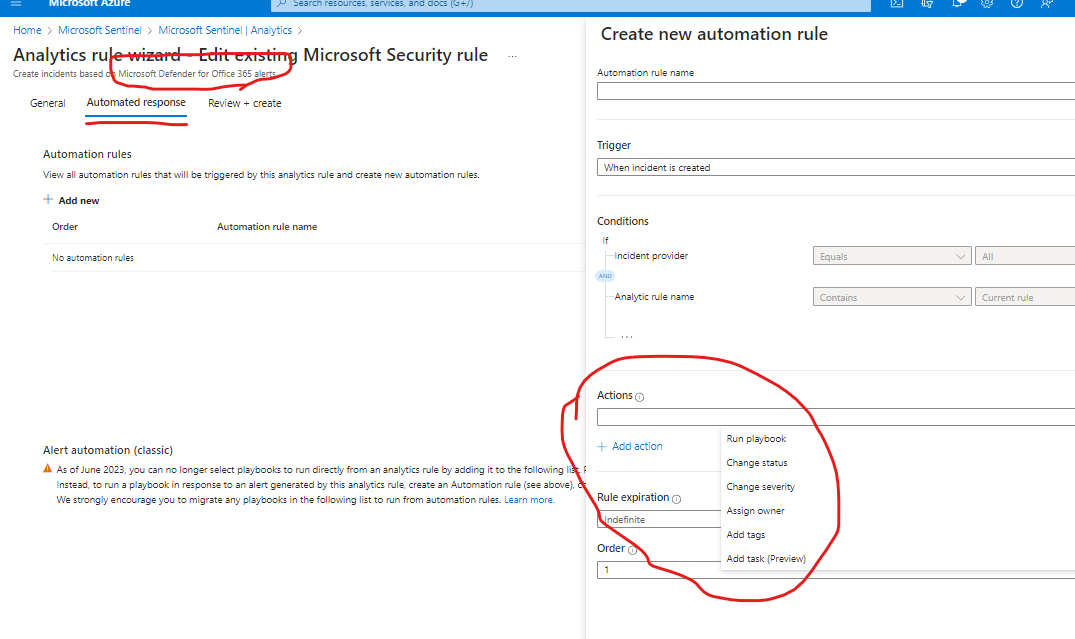Open the Analytic rule name Contains dropdown
The image size is (1075, 639).
[x=892, y=298]
